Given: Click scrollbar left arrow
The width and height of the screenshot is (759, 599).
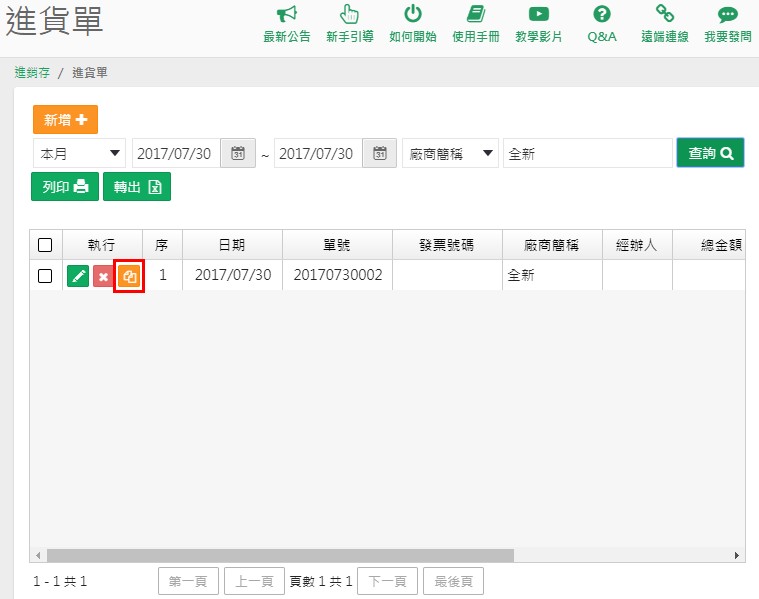Looking at the screenshot, I should (38, 555).
